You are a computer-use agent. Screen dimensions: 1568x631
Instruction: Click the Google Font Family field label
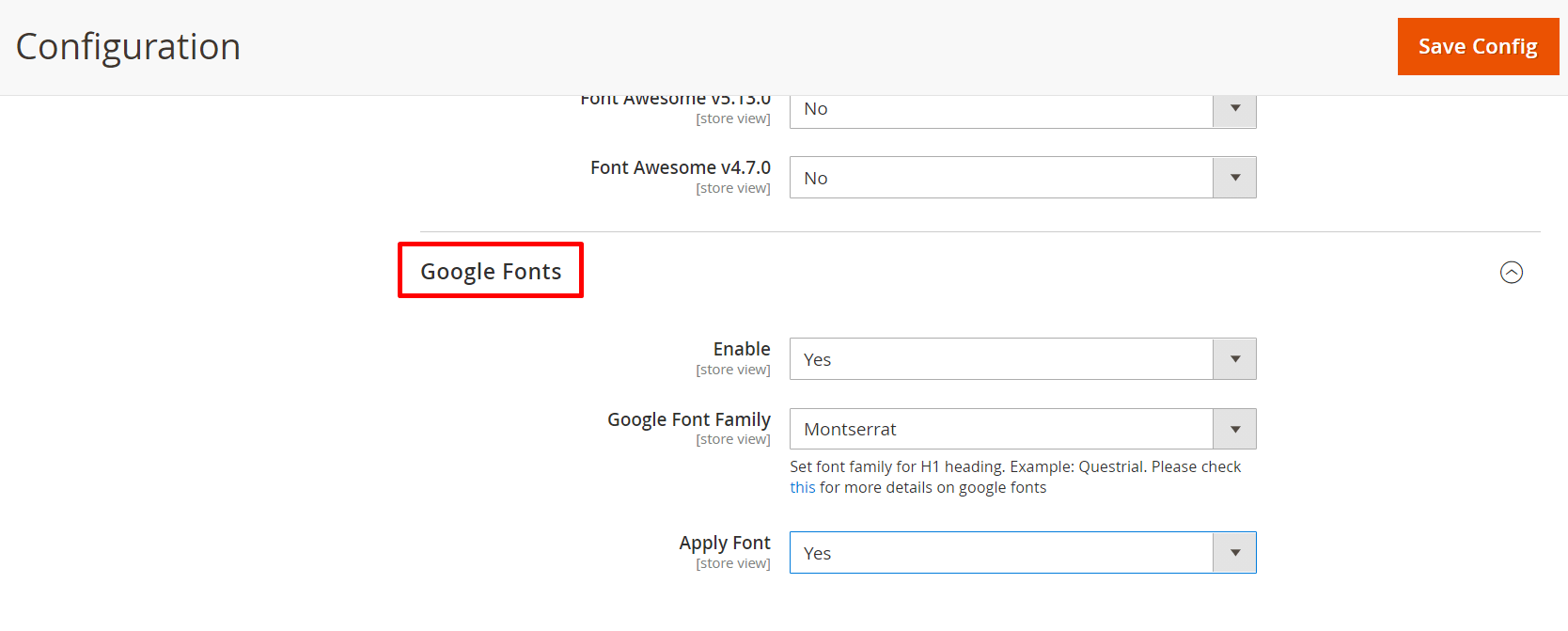point(688,419)
